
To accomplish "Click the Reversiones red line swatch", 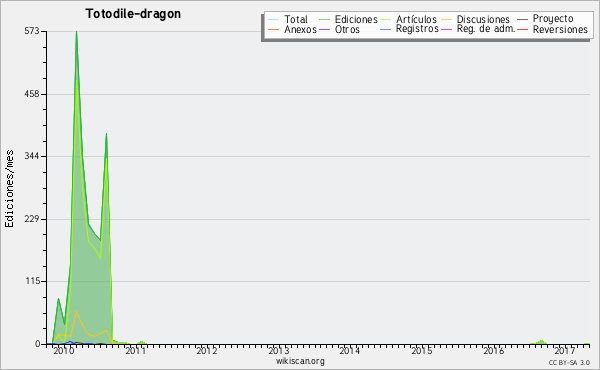I will coord(522,29).
